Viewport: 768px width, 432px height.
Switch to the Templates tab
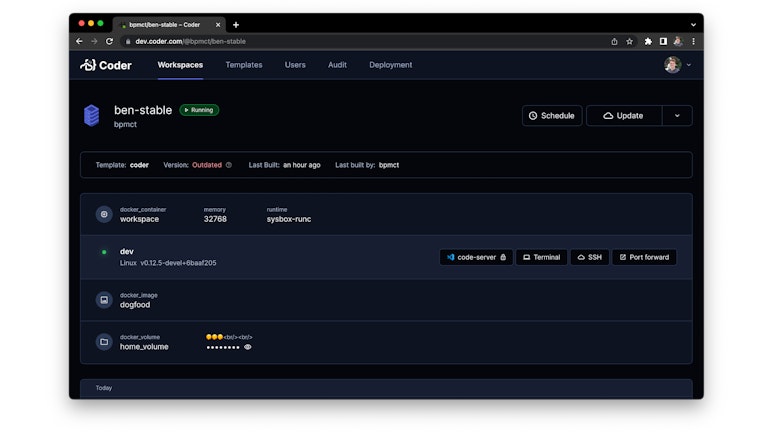pyautogui.click(x=244, y=65)
